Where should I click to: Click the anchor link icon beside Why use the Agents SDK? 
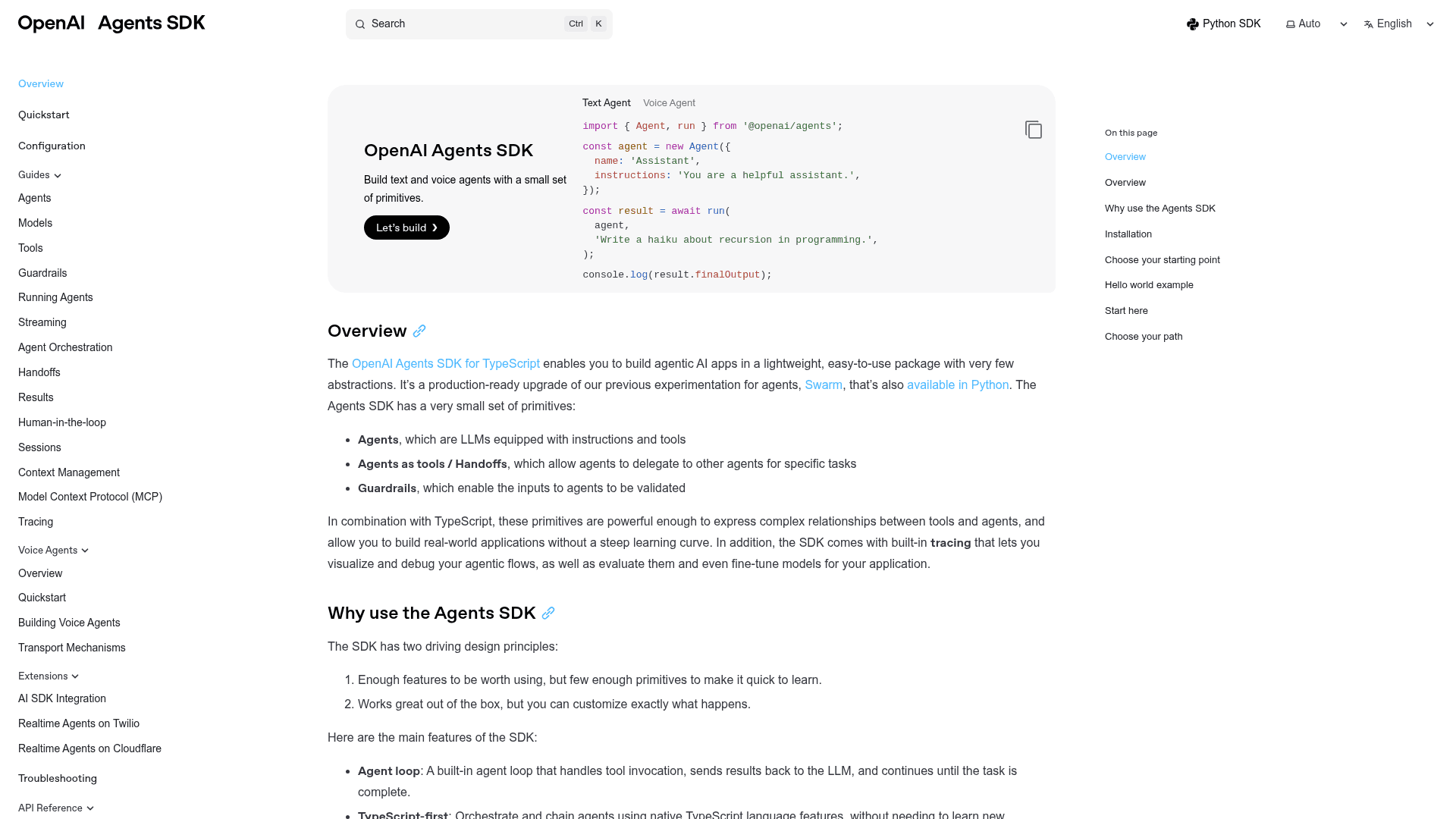[x=548, y=613]
